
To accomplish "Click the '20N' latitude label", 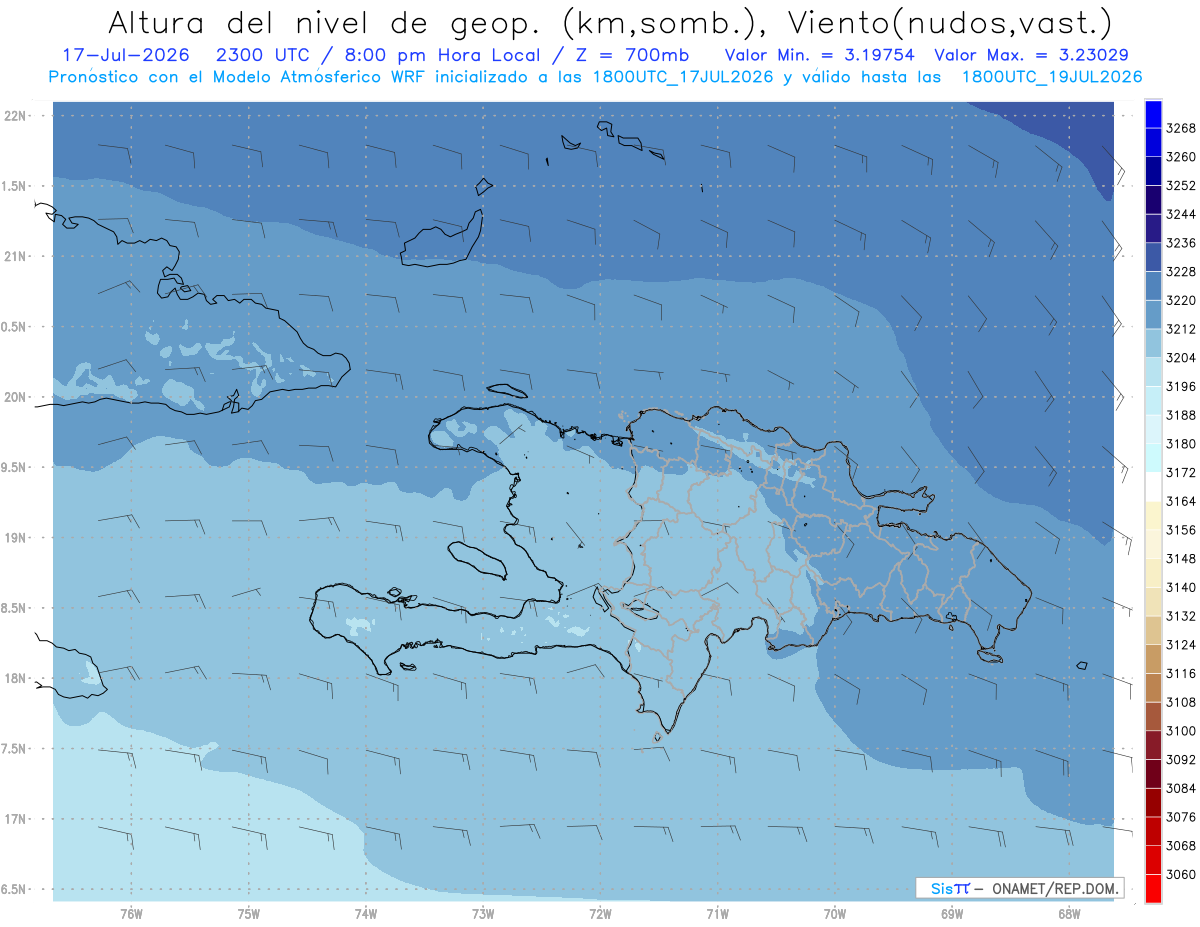I will click(15, 397).
